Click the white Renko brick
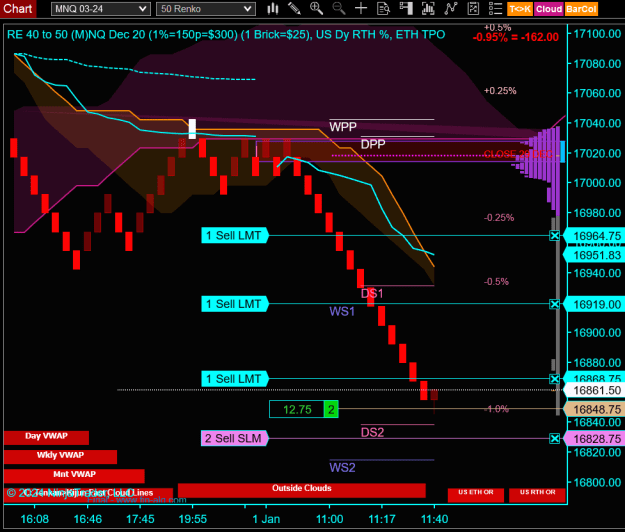 (192, 129)
